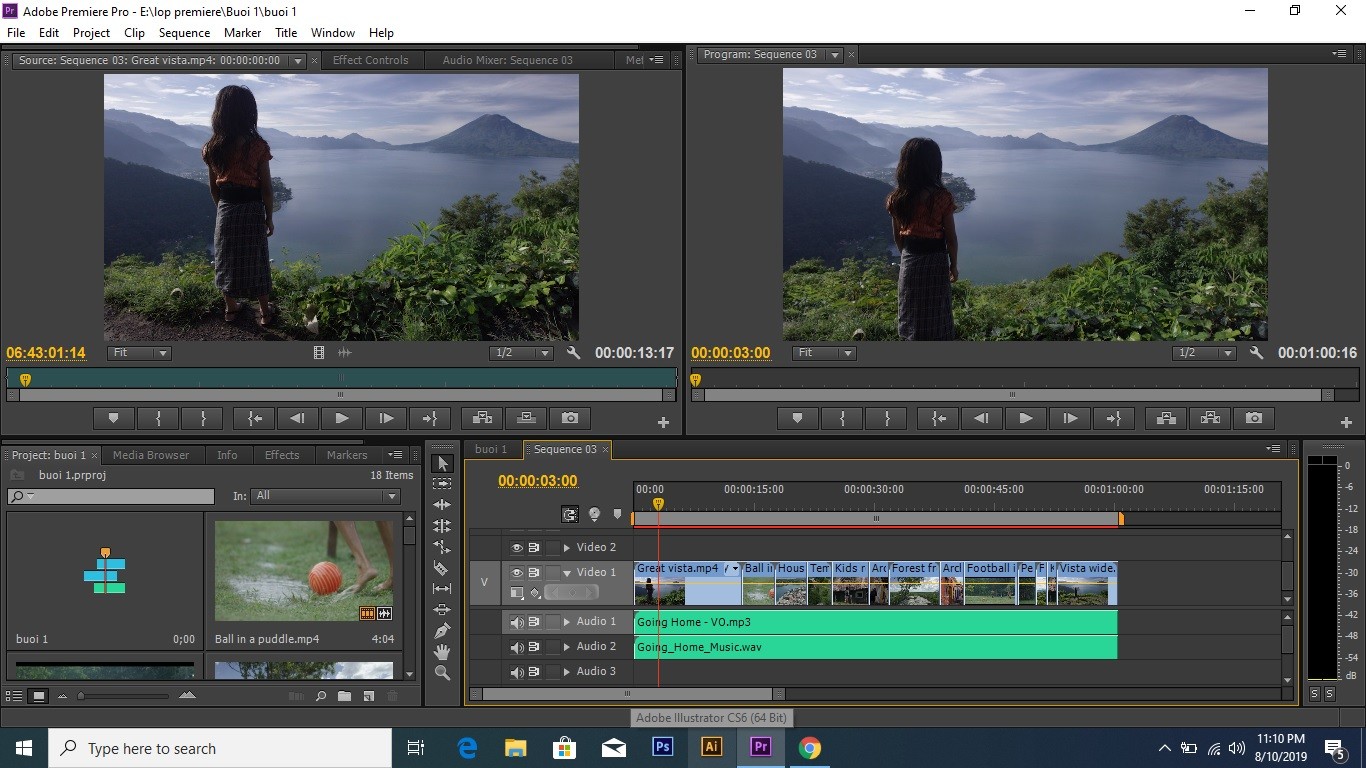Click the timeline horizontal zoom scrollbar
Image resolution: width=1366 pixels, height=768 pixels.
tap(628, 694)
